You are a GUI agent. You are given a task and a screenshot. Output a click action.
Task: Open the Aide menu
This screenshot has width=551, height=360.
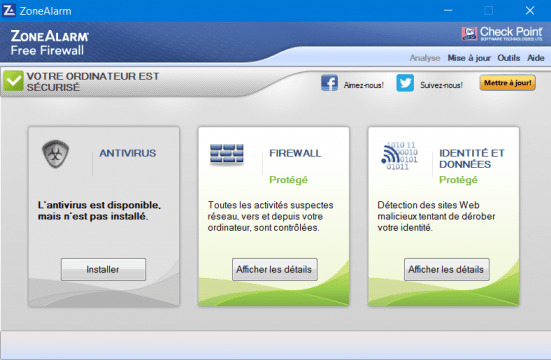[x=536, y=58]
